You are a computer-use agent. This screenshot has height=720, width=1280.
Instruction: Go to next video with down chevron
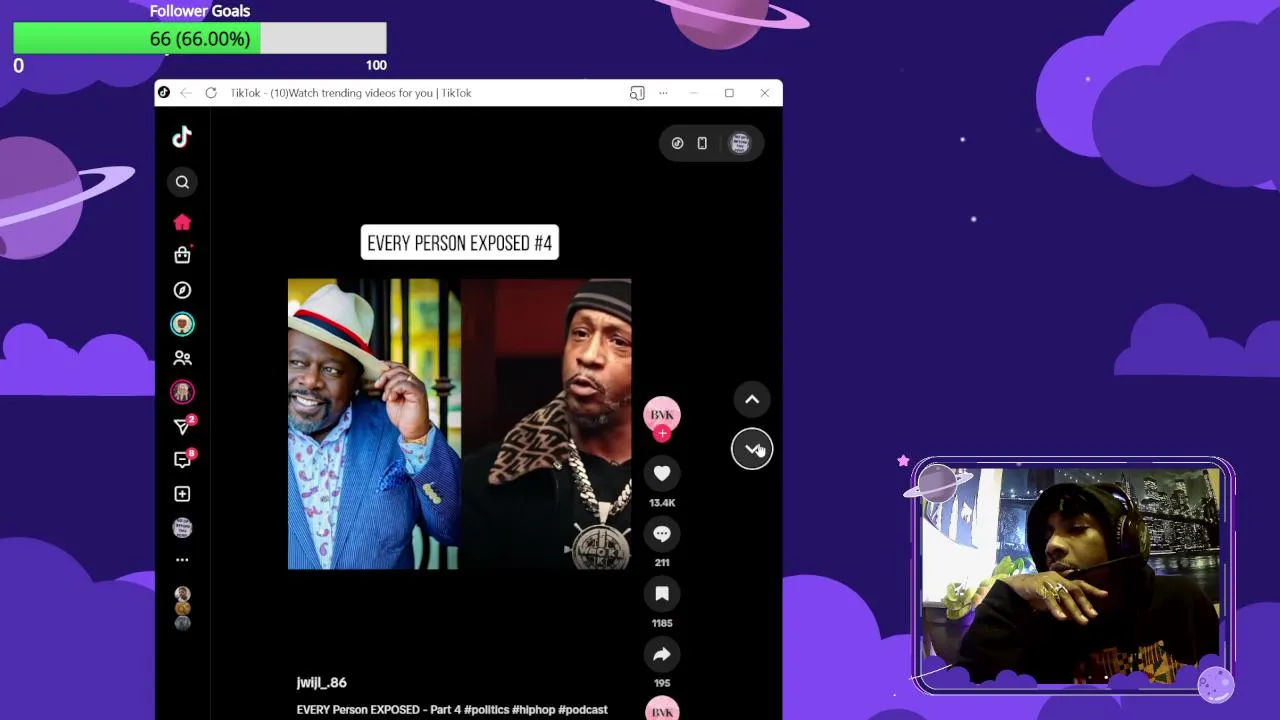pos(752,449)
